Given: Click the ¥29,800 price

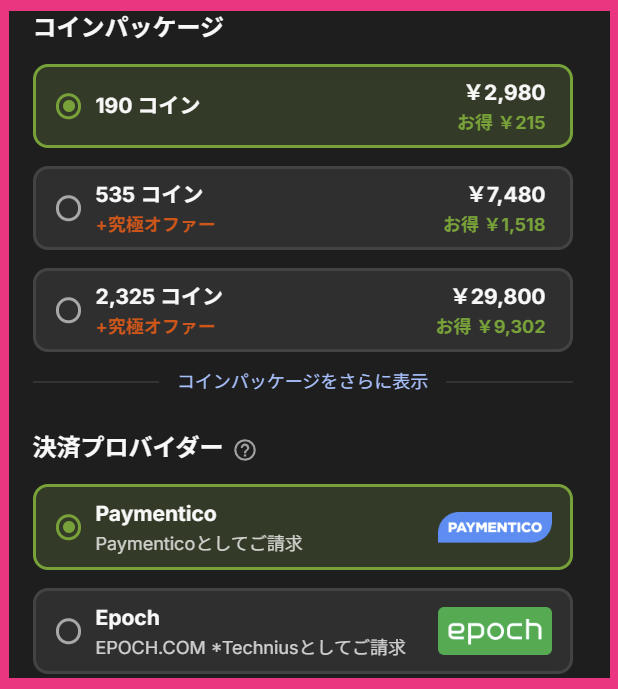Looking at the screenshot, I should click(x=498, y=297).
